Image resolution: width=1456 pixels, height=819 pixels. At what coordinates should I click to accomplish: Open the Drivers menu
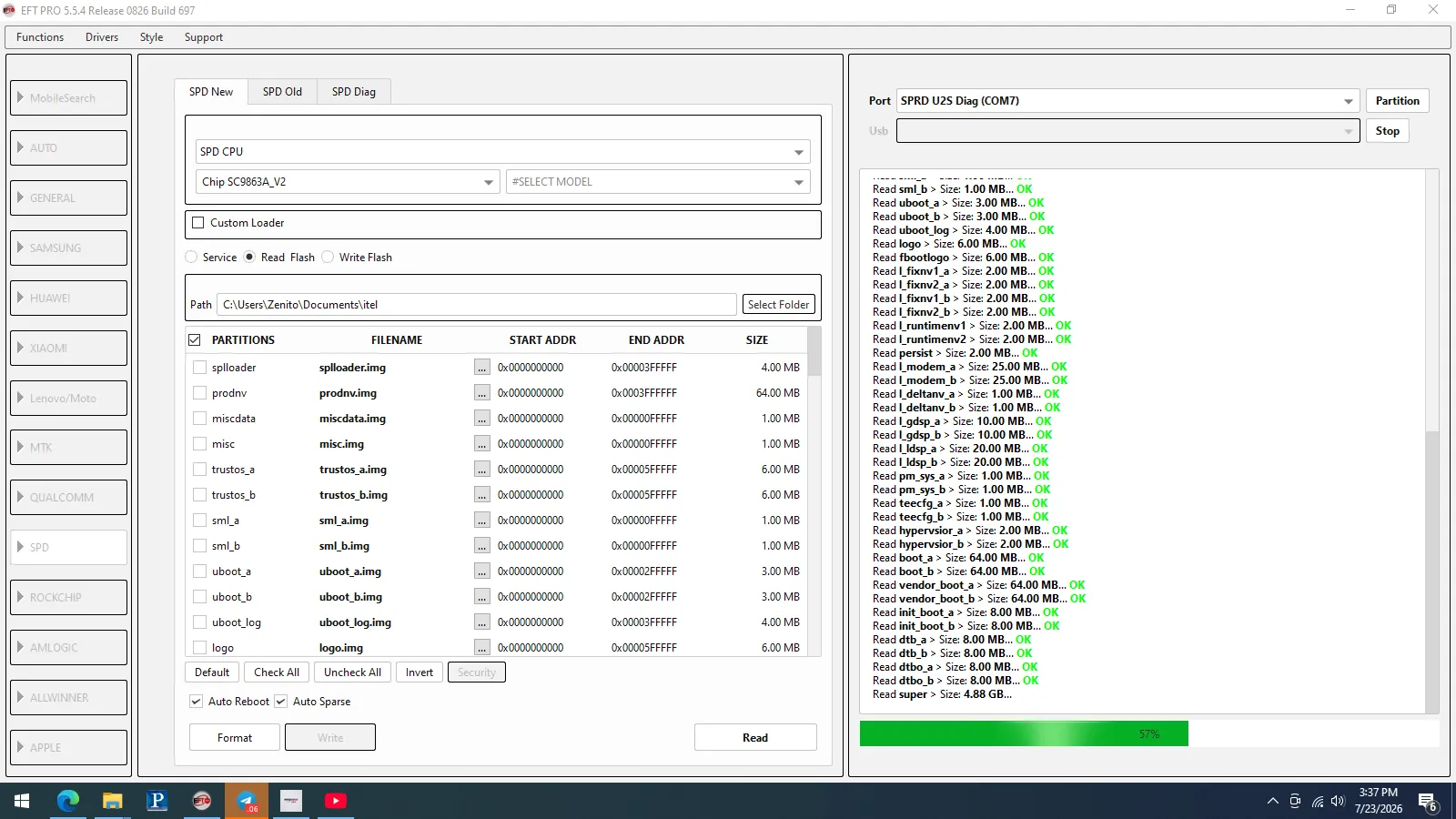point(102,37)
